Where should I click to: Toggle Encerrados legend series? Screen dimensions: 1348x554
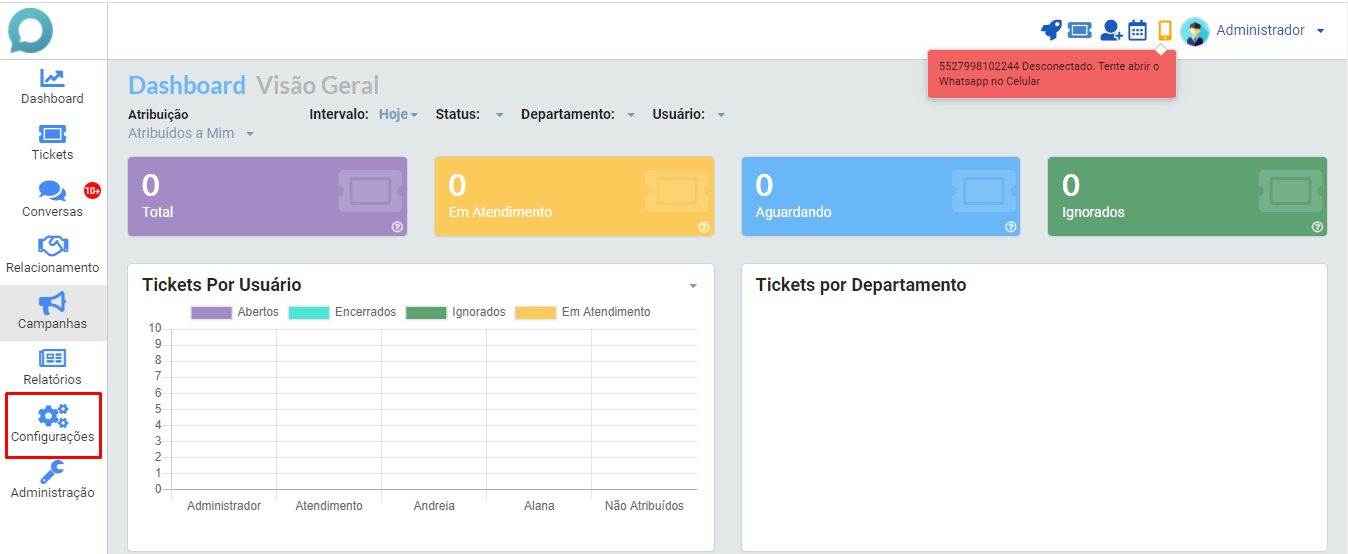click(x=342, y=312)
